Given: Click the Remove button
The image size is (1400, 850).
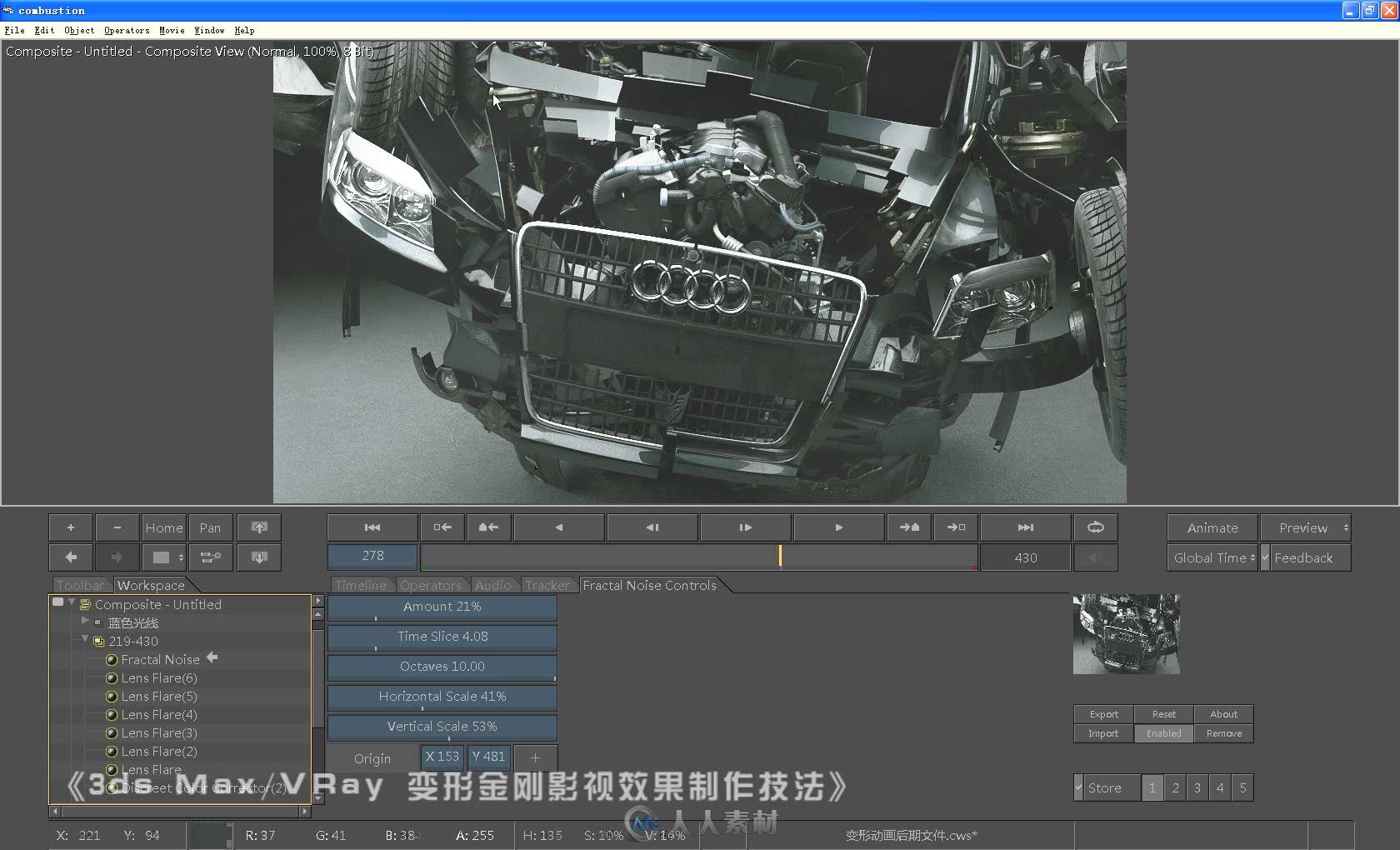Looking at the screenshot, I should pyautogui.click(x=1223, y=733).
